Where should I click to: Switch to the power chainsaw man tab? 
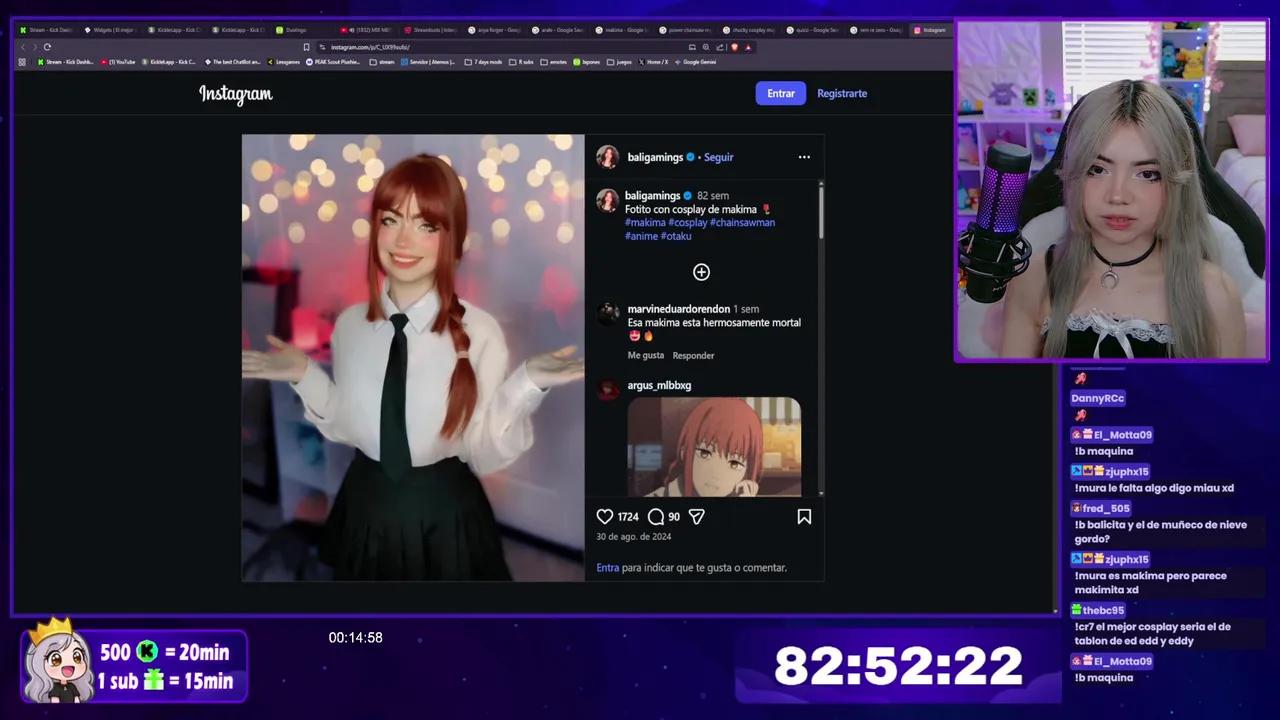pos(686,30)
